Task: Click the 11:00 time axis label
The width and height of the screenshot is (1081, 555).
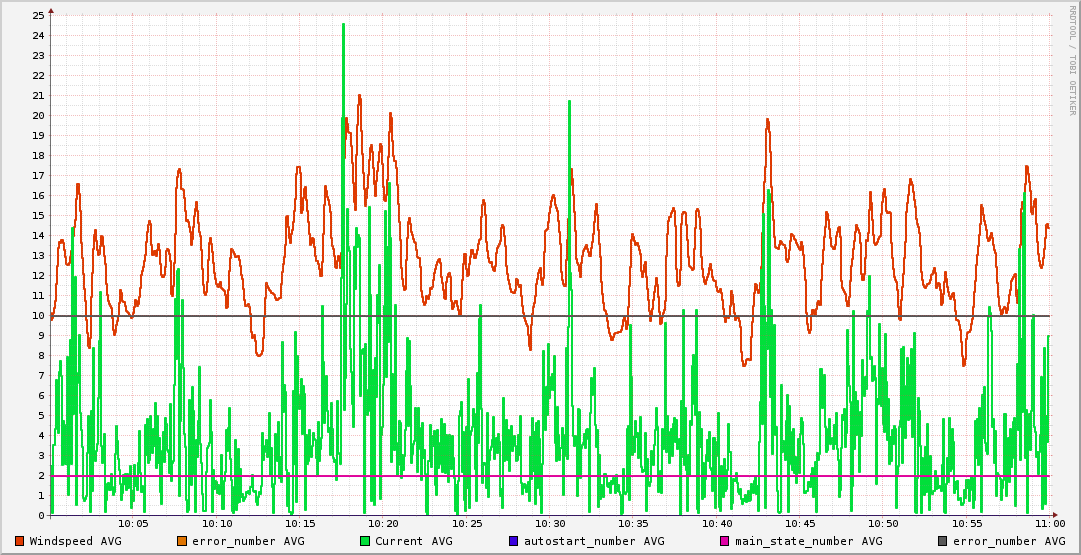Action: (x=1050, y=524)
